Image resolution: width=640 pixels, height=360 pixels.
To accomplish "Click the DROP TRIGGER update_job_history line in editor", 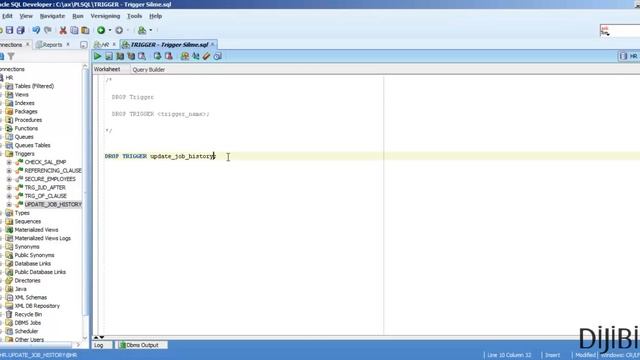I will pyautogui.click(x=160, y=156).
